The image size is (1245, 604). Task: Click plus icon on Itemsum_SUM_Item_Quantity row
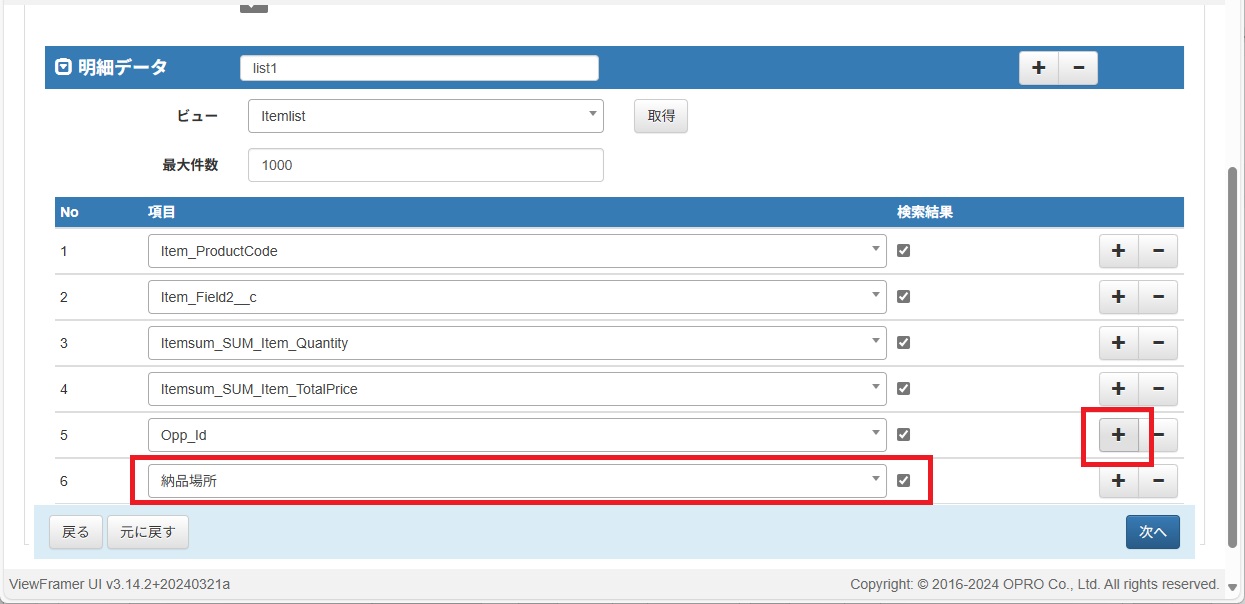(x=1118, y=343)
